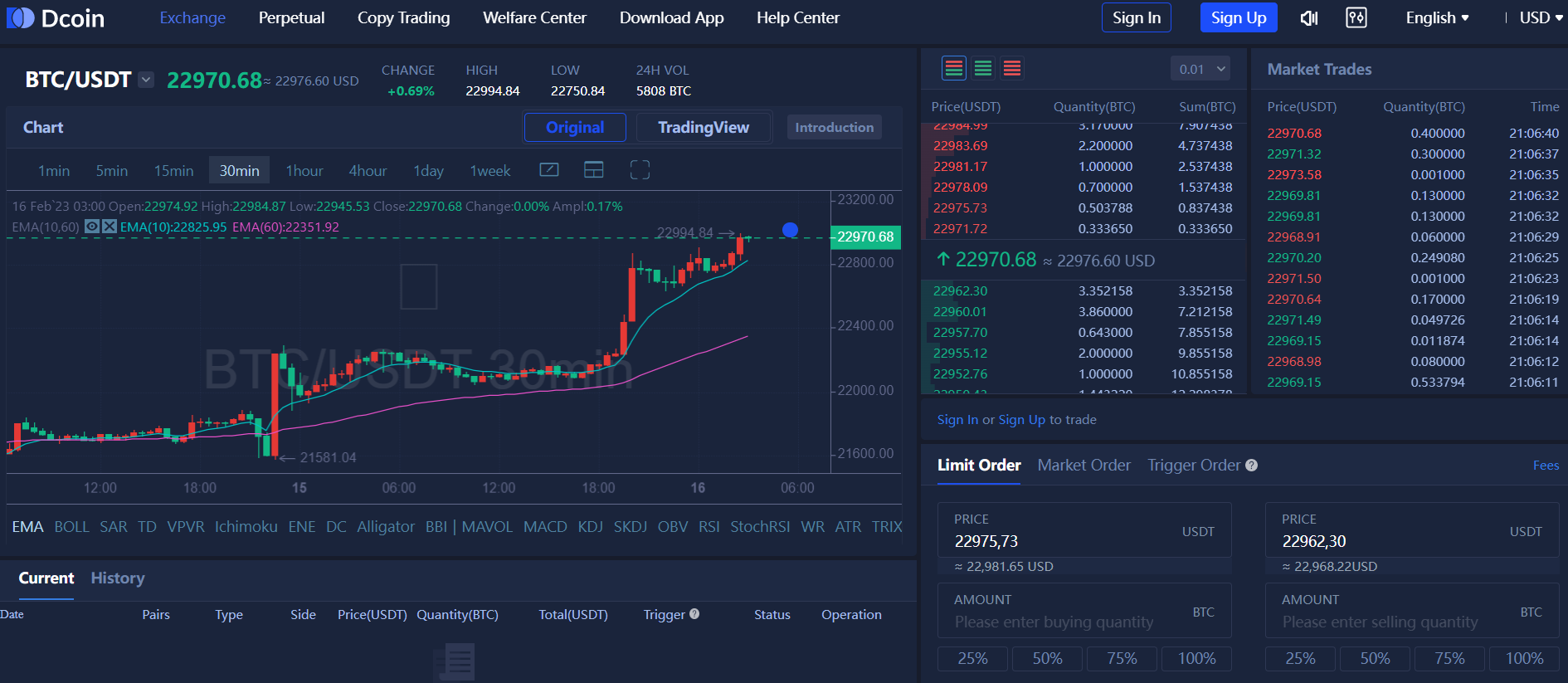Set buy amount to 25%
The height and width of the screenshot is (683, 1568).
tap(972, 659)
